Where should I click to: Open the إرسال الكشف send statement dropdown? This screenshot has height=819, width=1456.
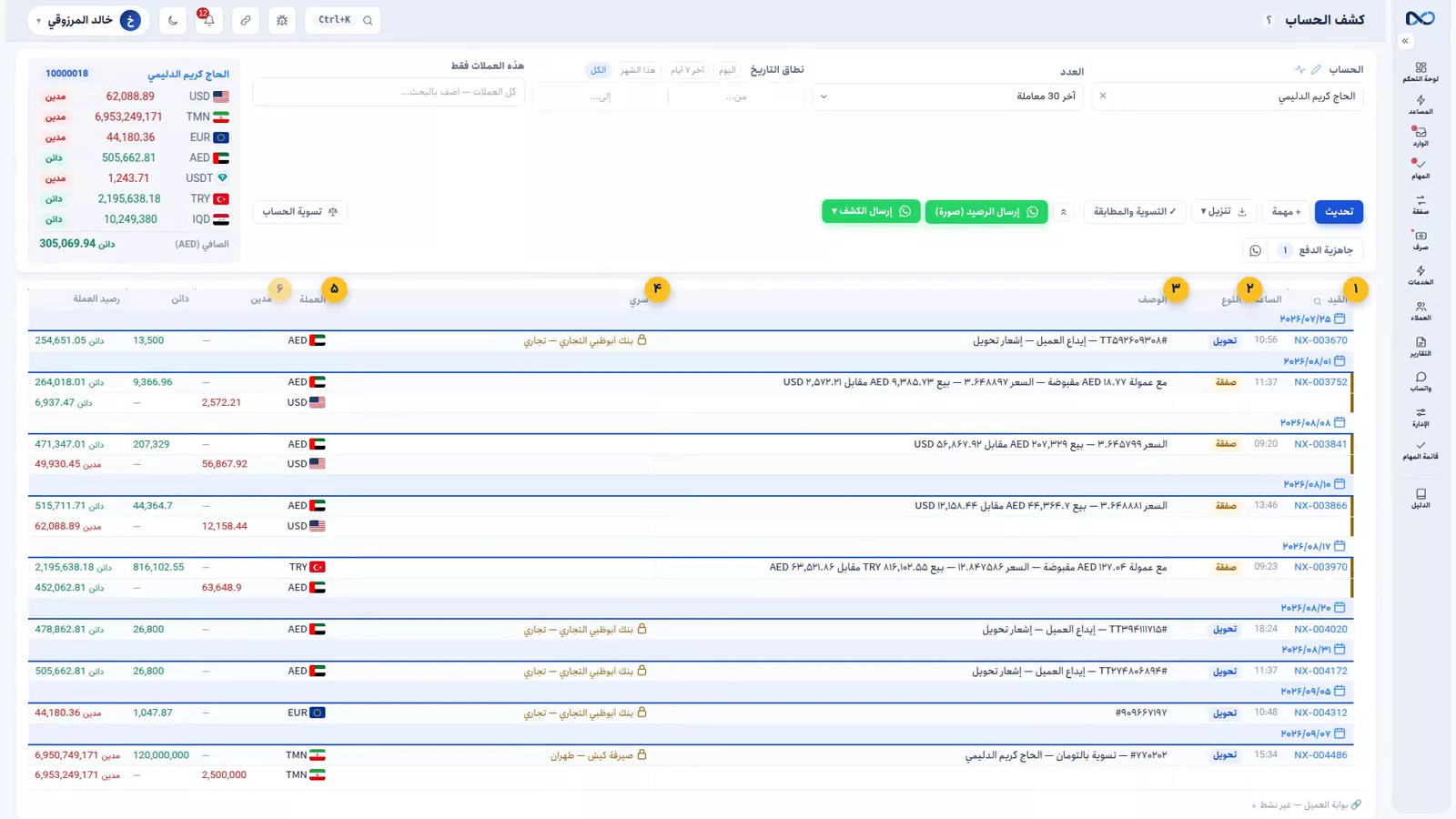pos(871,211)
